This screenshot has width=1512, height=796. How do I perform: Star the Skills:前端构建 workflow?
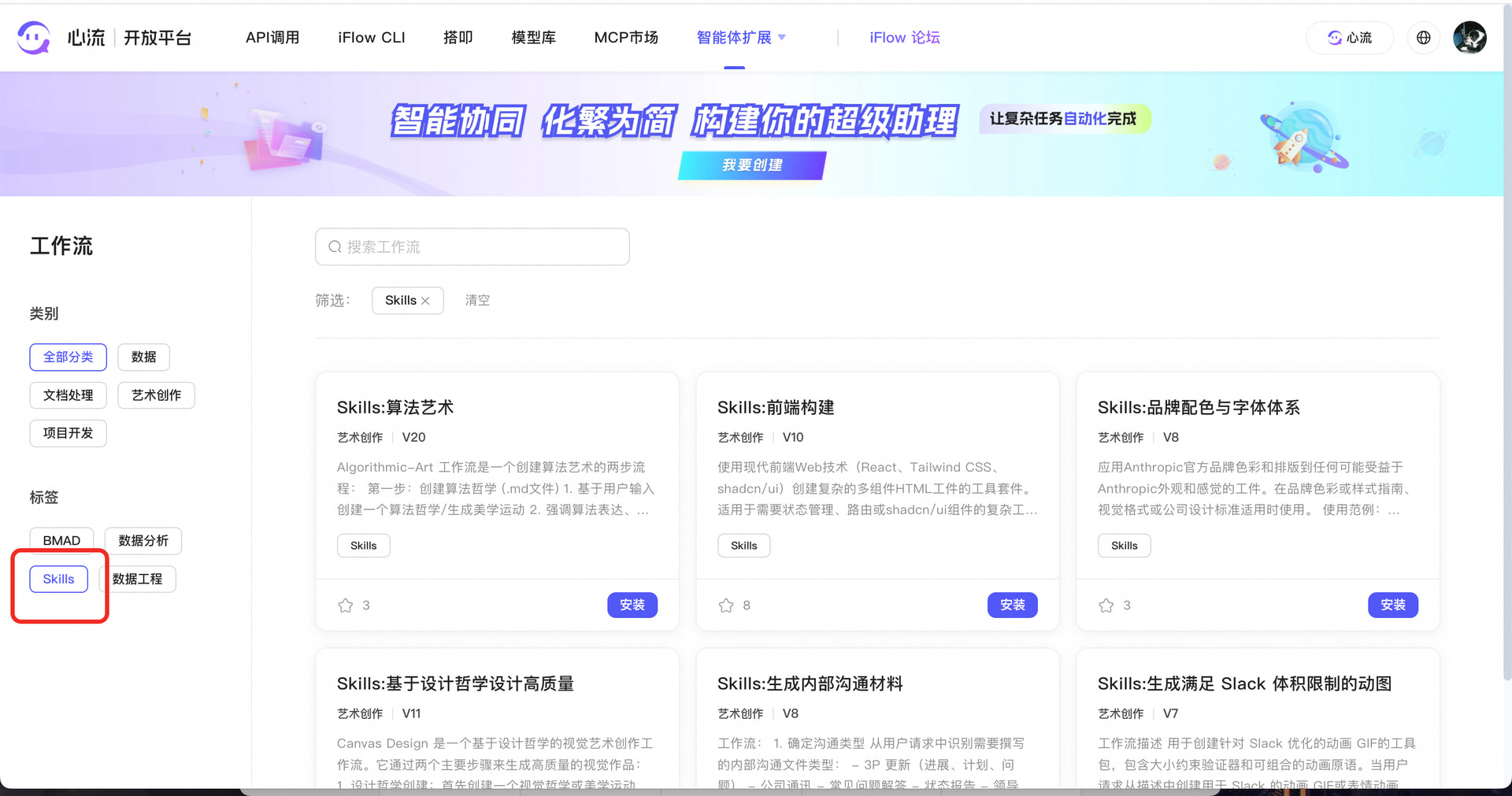pos(724,605)
